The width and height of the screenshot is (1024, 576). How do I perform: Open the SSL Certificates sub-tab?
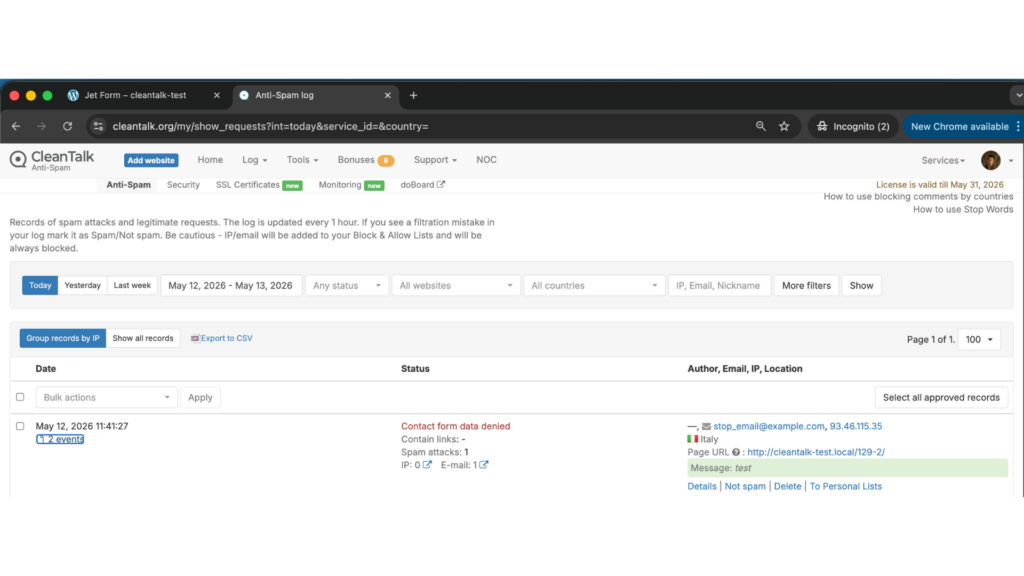pyautogui.click(x=259, y=185)
